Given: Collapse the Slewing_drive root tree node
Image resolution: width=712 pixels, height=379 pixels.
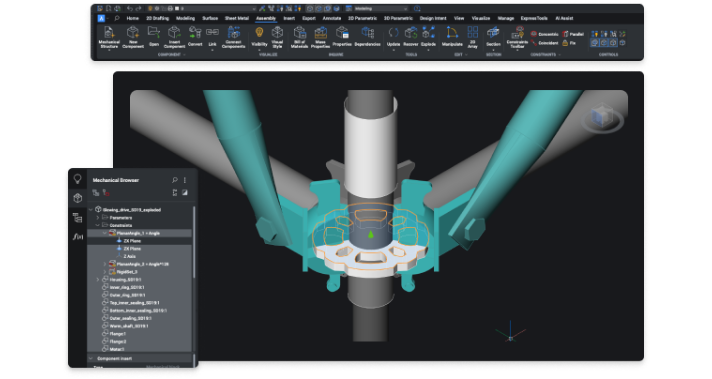Looking at the screenshot, I should [x=91, y=210].
